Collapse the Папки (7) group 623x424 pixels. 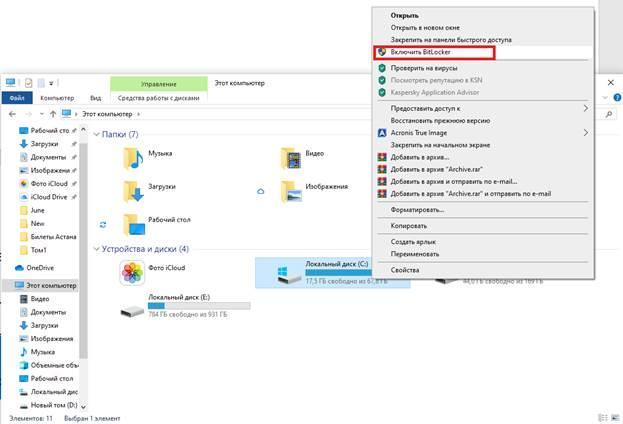pos(97,134)
